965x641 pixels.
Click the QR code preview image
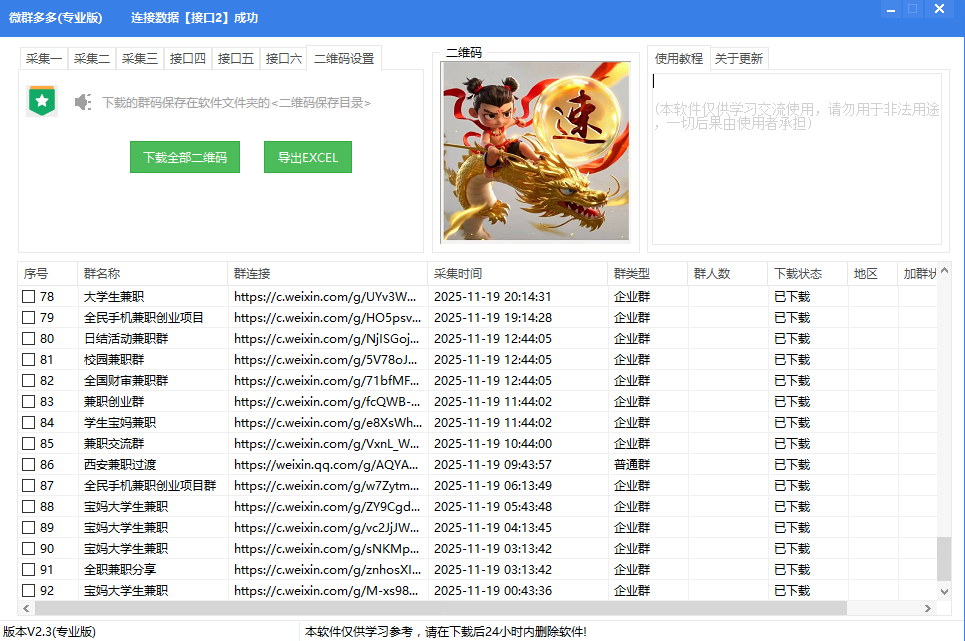(x=538, y=154)
